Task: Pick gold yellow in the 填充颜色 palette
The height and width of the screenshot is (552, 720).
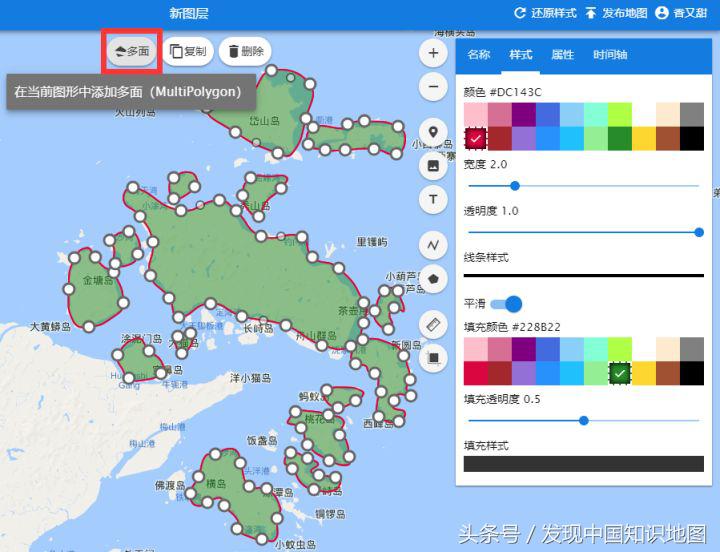Action: [x=644, y=373]
